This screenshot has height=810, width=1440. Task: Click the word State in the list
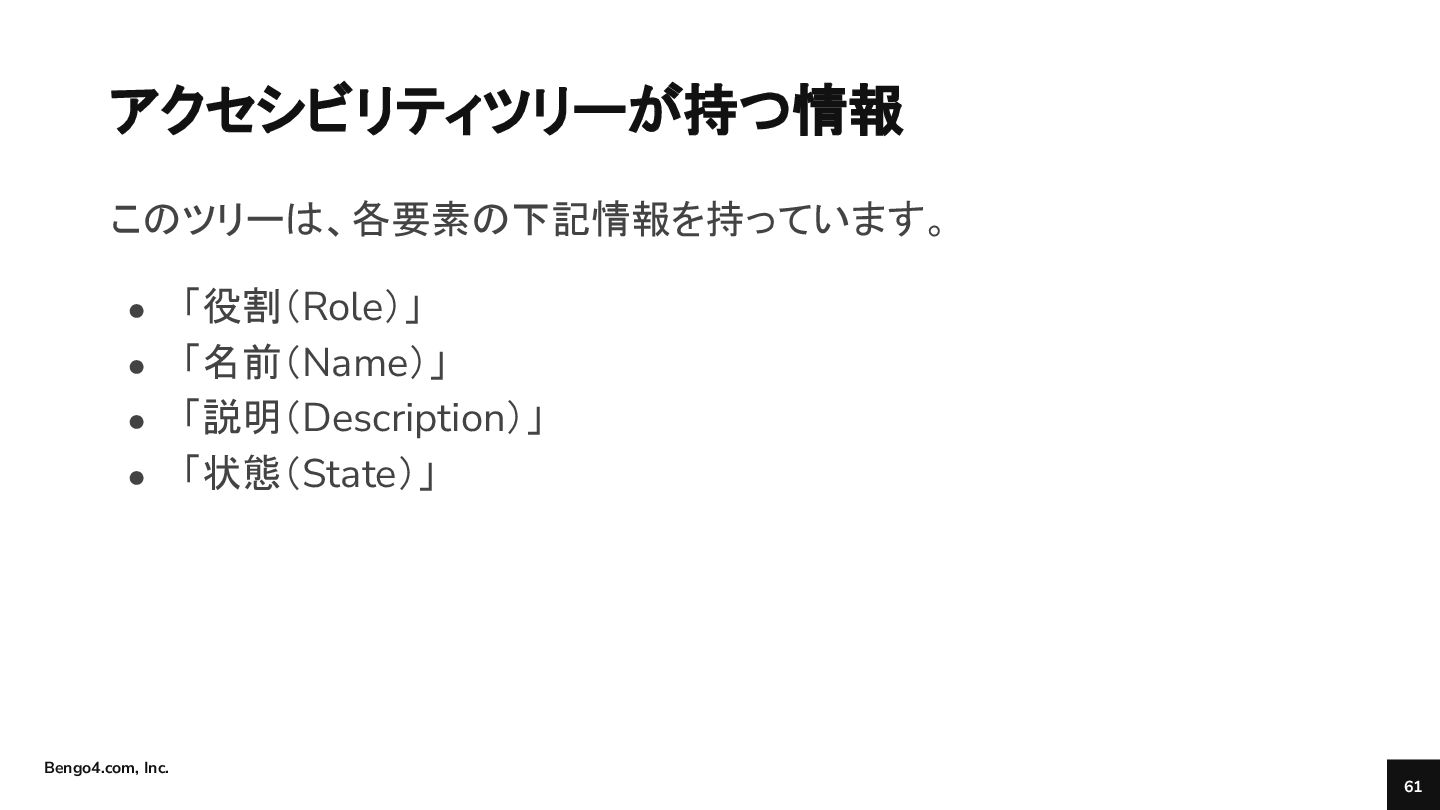[x=349, y=475]
